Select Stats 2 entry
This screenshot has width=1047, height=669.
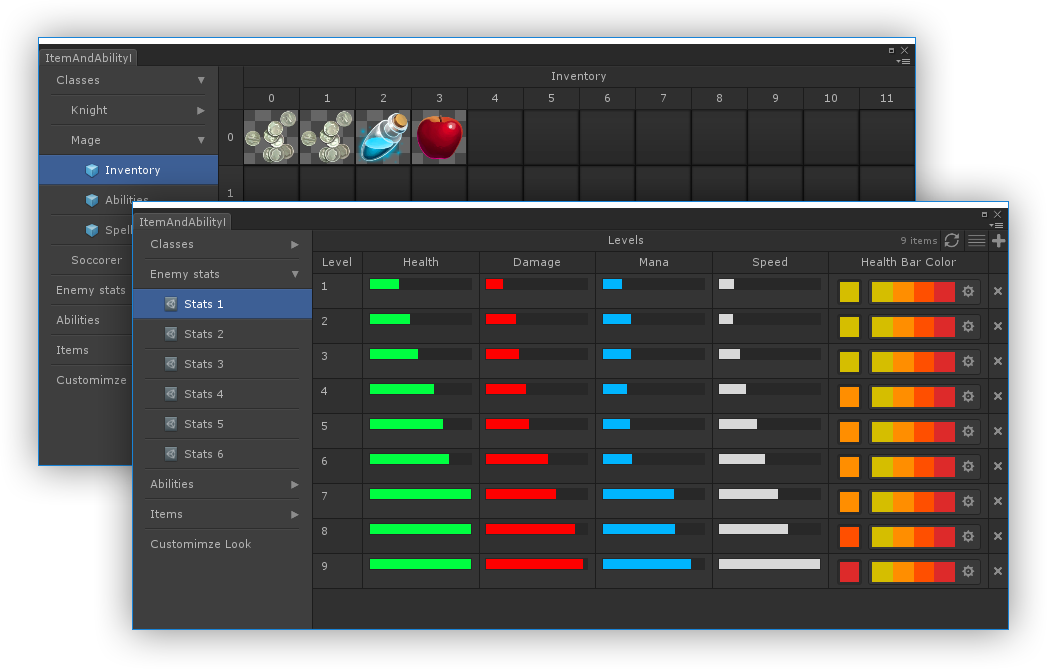[x=222, y=334]
